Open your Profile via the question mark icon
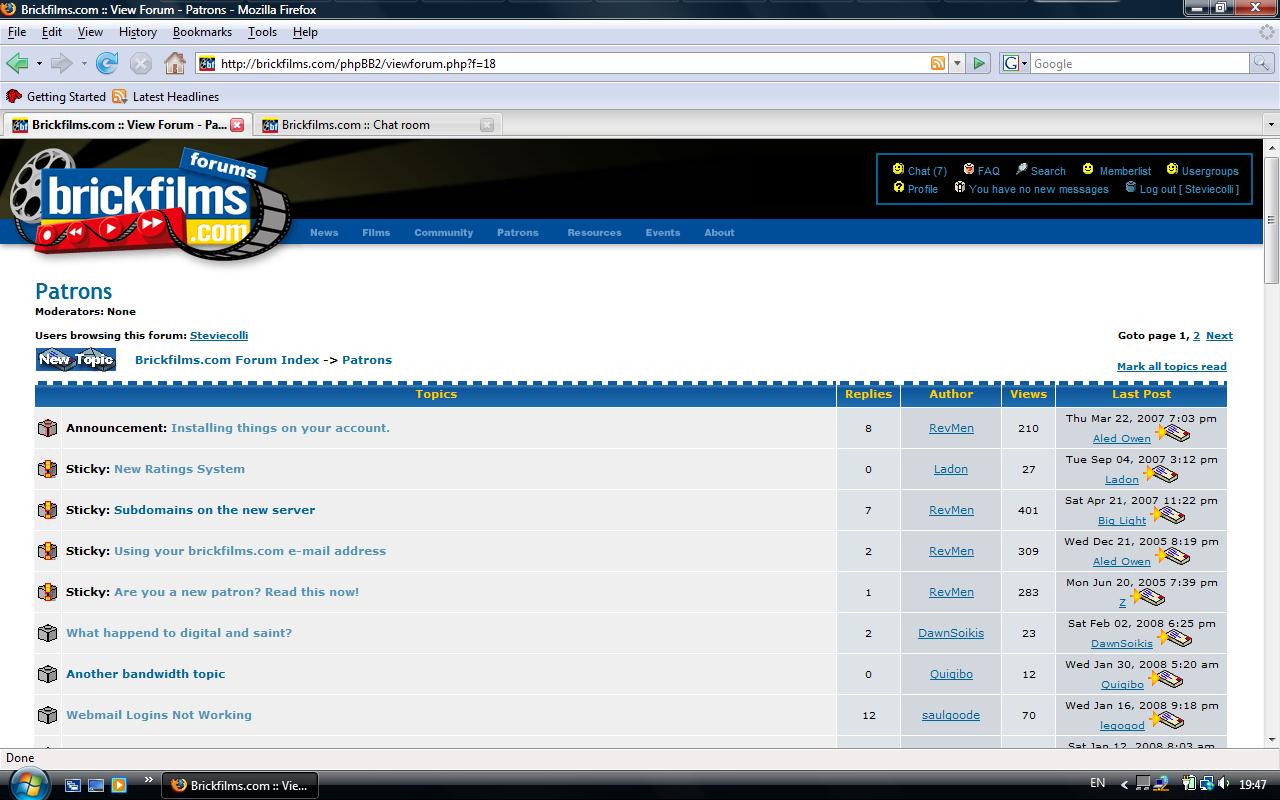 (x=899, y=189)
